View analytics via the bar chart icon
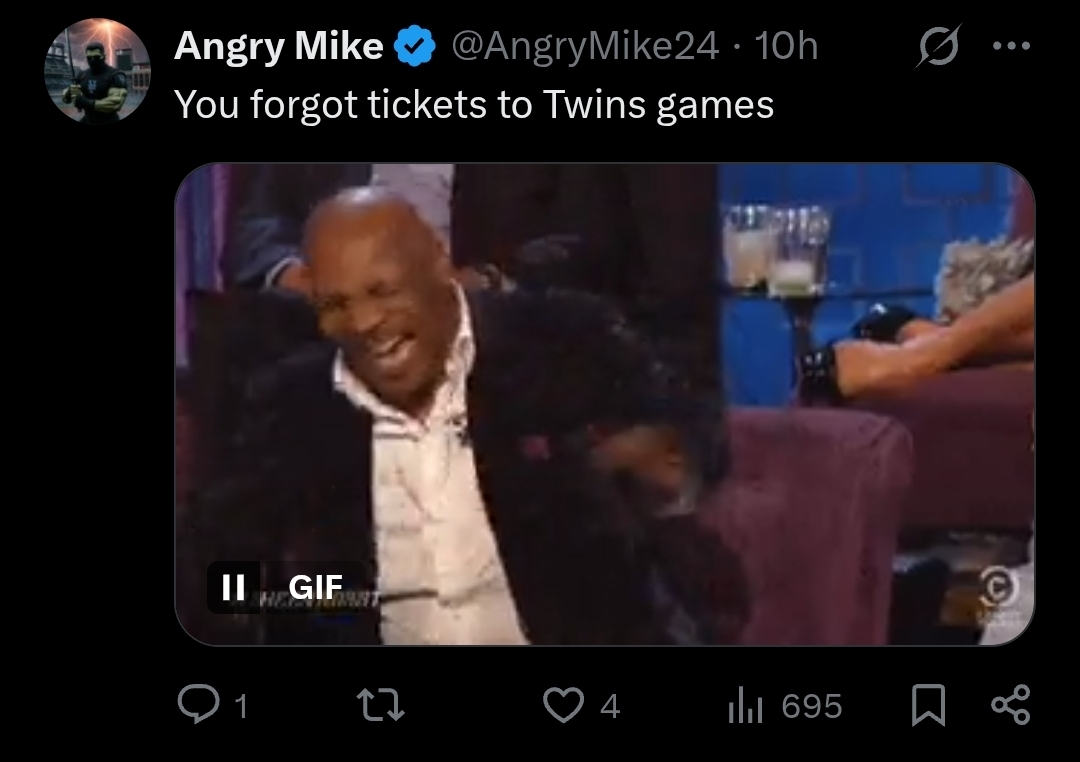1080x762 pixels. (745, 706)
